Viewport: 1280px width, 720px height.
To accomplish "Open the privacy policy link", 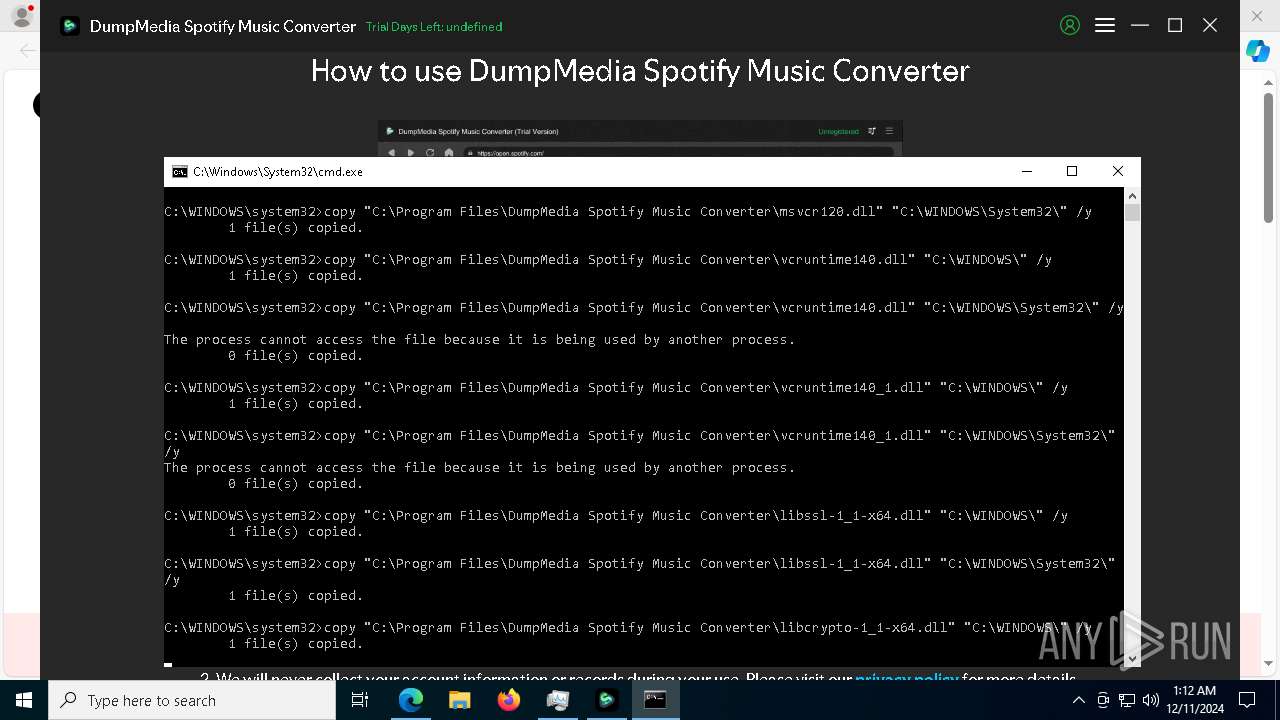I will [907, 677].
